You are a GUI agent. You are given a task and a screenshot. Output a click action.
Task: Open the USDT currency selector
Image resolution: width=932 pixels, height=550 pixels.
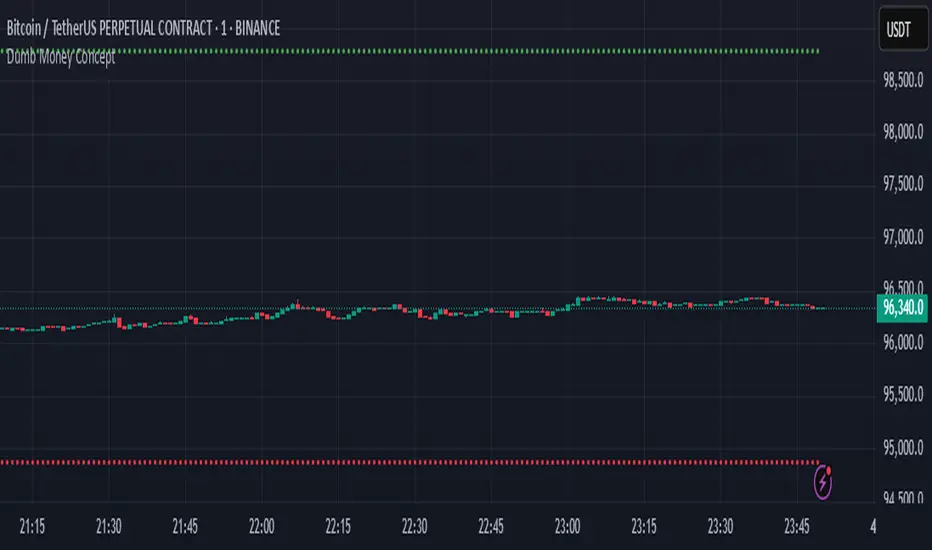pyautogui.click(x=900, y=30)
